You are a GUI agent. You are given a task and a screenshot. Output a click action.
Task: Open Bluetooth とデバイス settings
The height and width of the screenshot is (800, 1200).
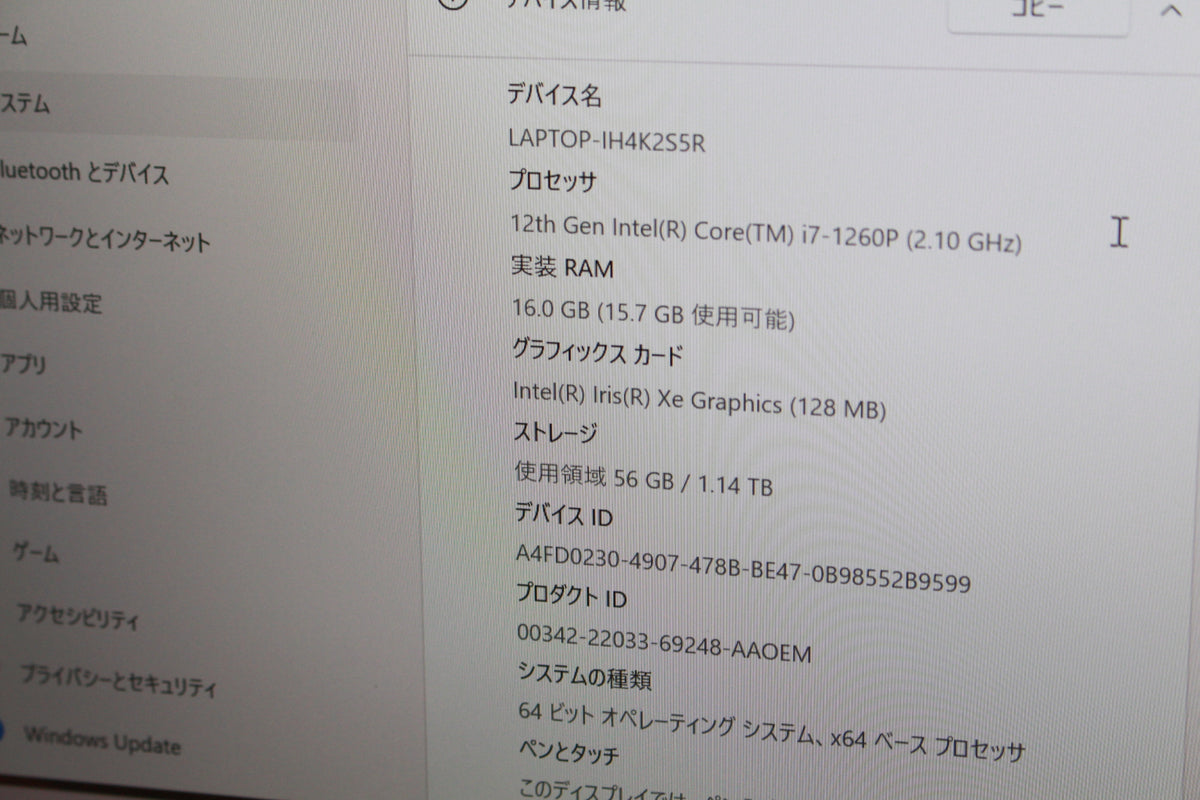84,173
